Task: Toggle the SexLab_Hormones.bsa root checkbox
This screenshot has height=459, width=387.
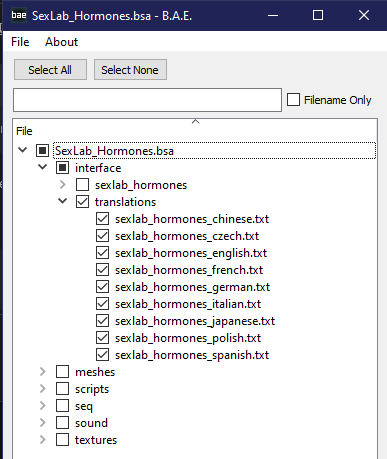Action: point(42,151)
